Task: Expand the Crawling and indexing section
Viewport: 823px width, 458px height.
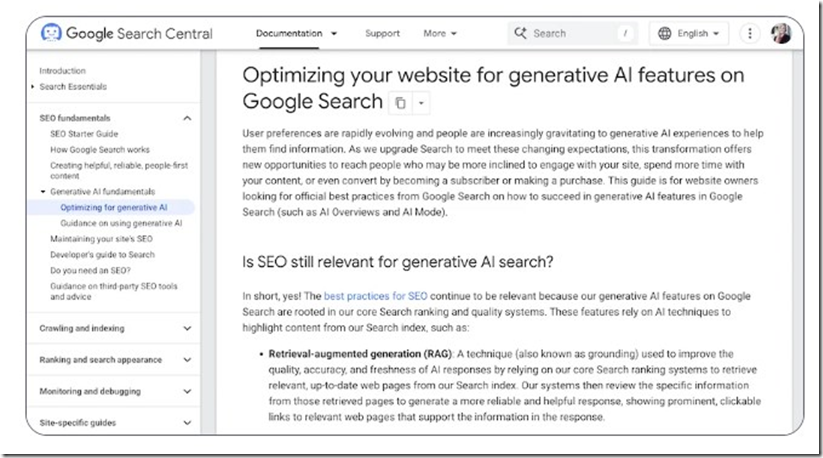Action: click(x=187, y=328)
